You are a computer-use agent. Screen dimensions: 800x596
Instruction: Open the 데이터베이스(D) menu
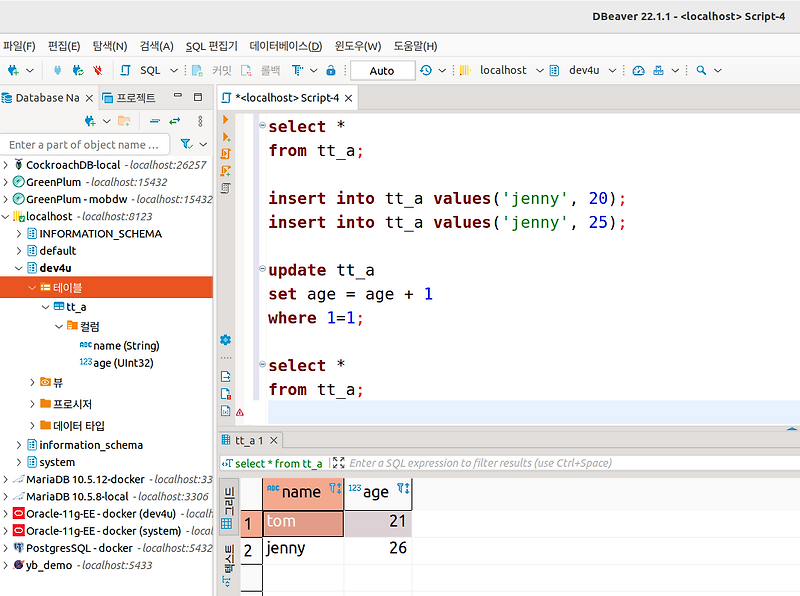click(286, 46)
